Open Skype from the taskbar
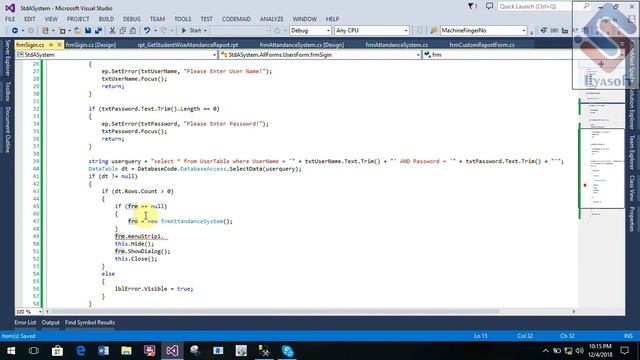This screenshot has width=640, height=360. point(287,351)
